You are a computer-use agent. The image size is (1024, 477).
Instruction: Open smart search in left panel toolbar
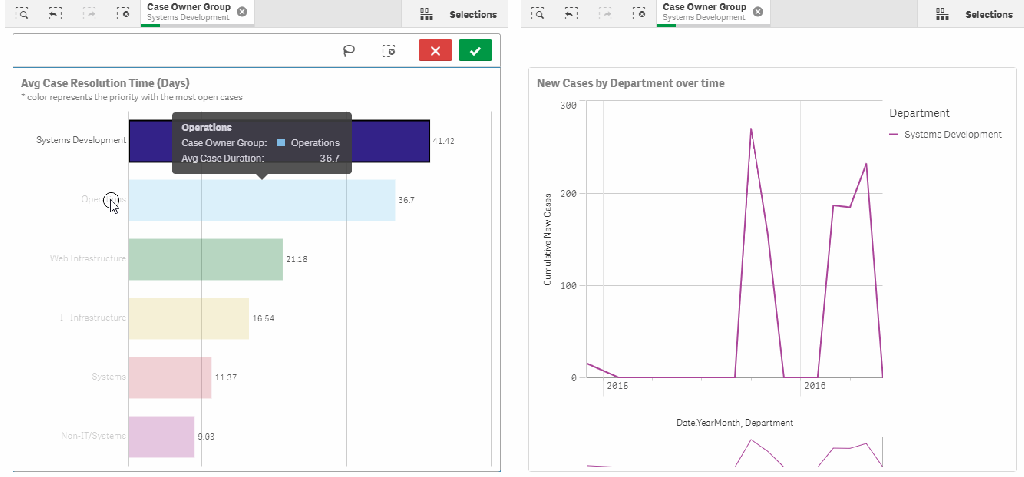(22, 13)
